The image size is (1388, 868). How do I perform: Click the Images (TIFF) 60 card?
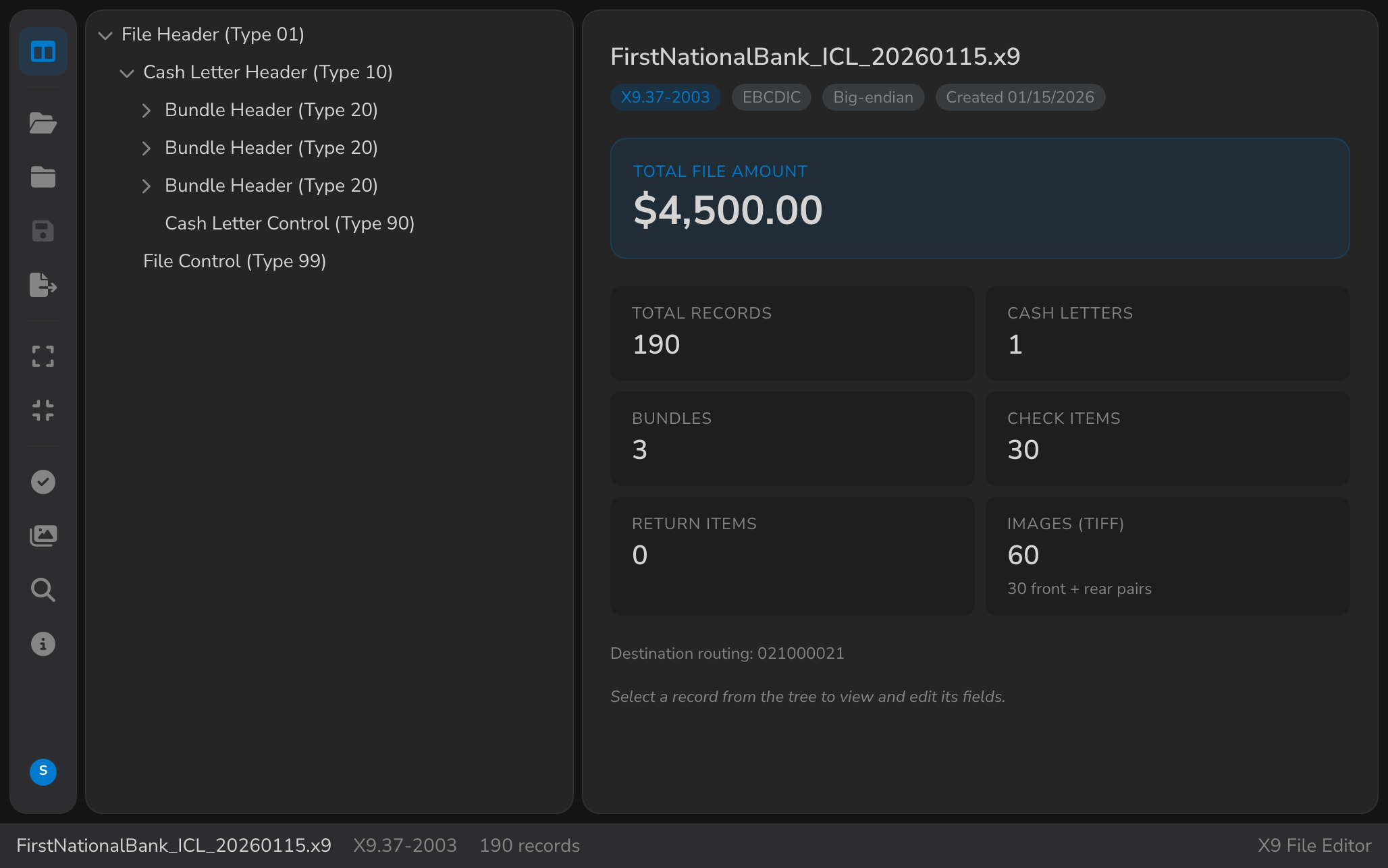pyautogui.click(x=1168, y=556)
